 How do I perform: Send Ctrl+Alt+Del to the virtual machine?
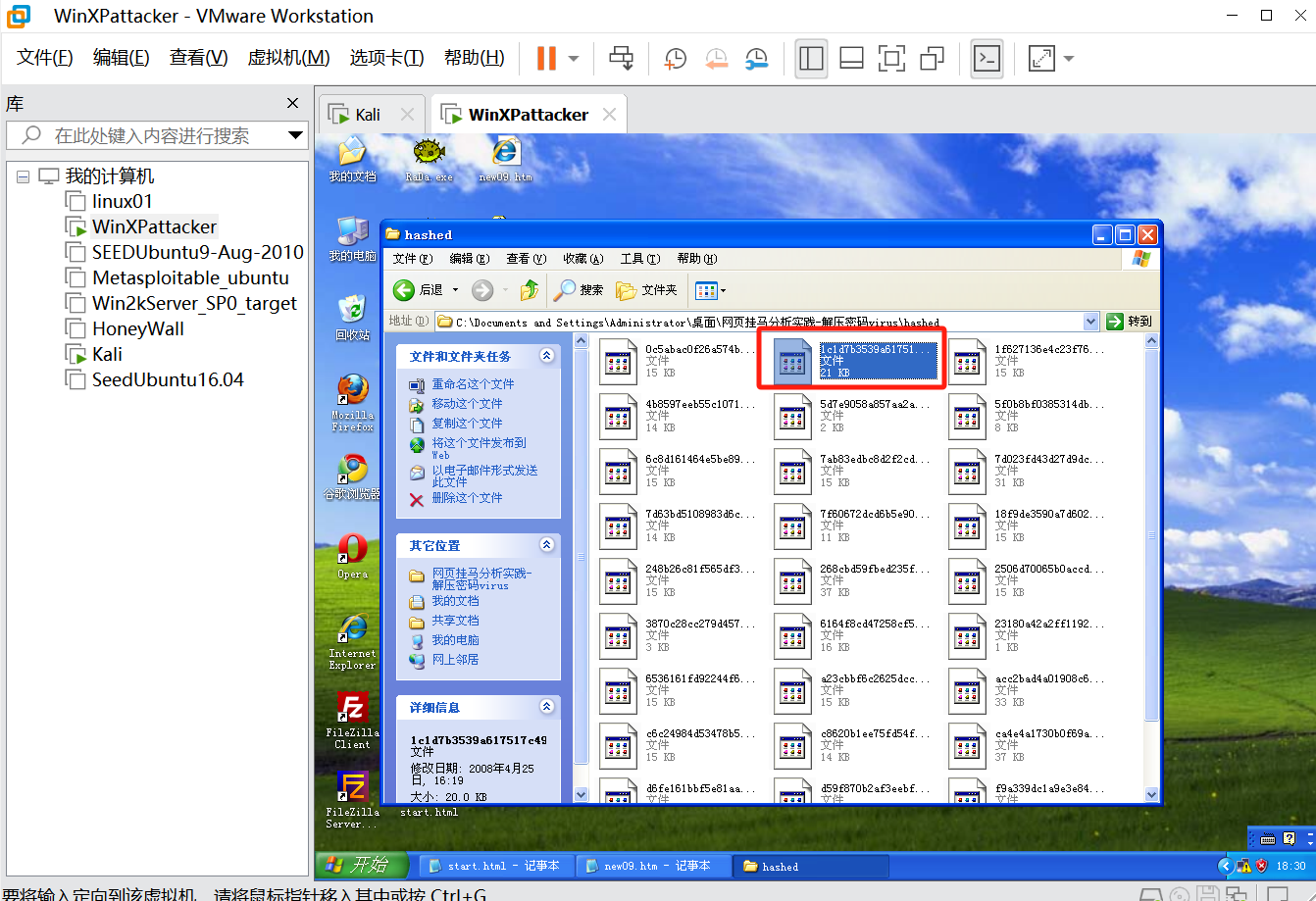(x=622, y=59)
